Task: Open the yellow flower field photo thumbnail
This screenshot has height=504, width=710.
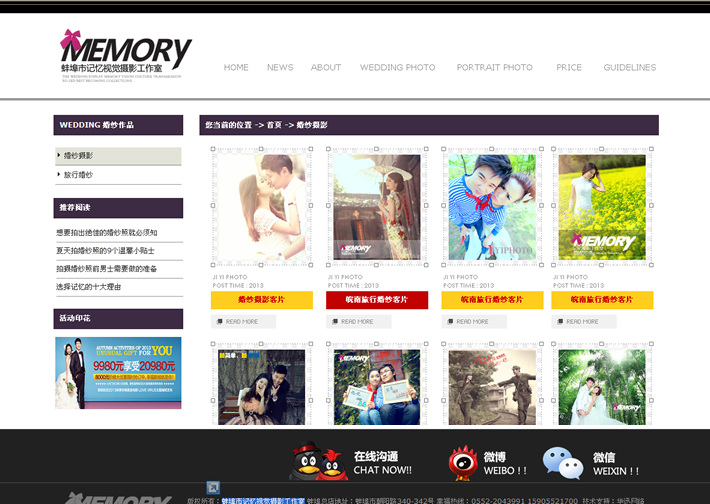Action: [x=601, y=207]
